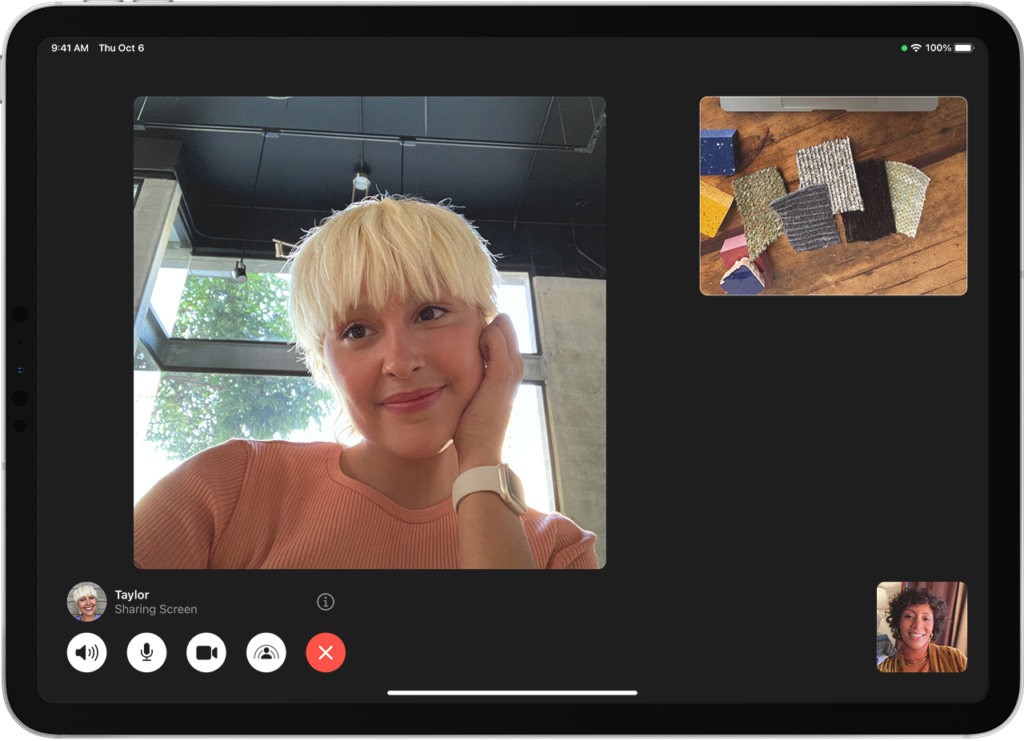The height and width of the screenshot is (741, 1024).
Task: Toggle the speaker audio button
Action: tap(87, 653)
